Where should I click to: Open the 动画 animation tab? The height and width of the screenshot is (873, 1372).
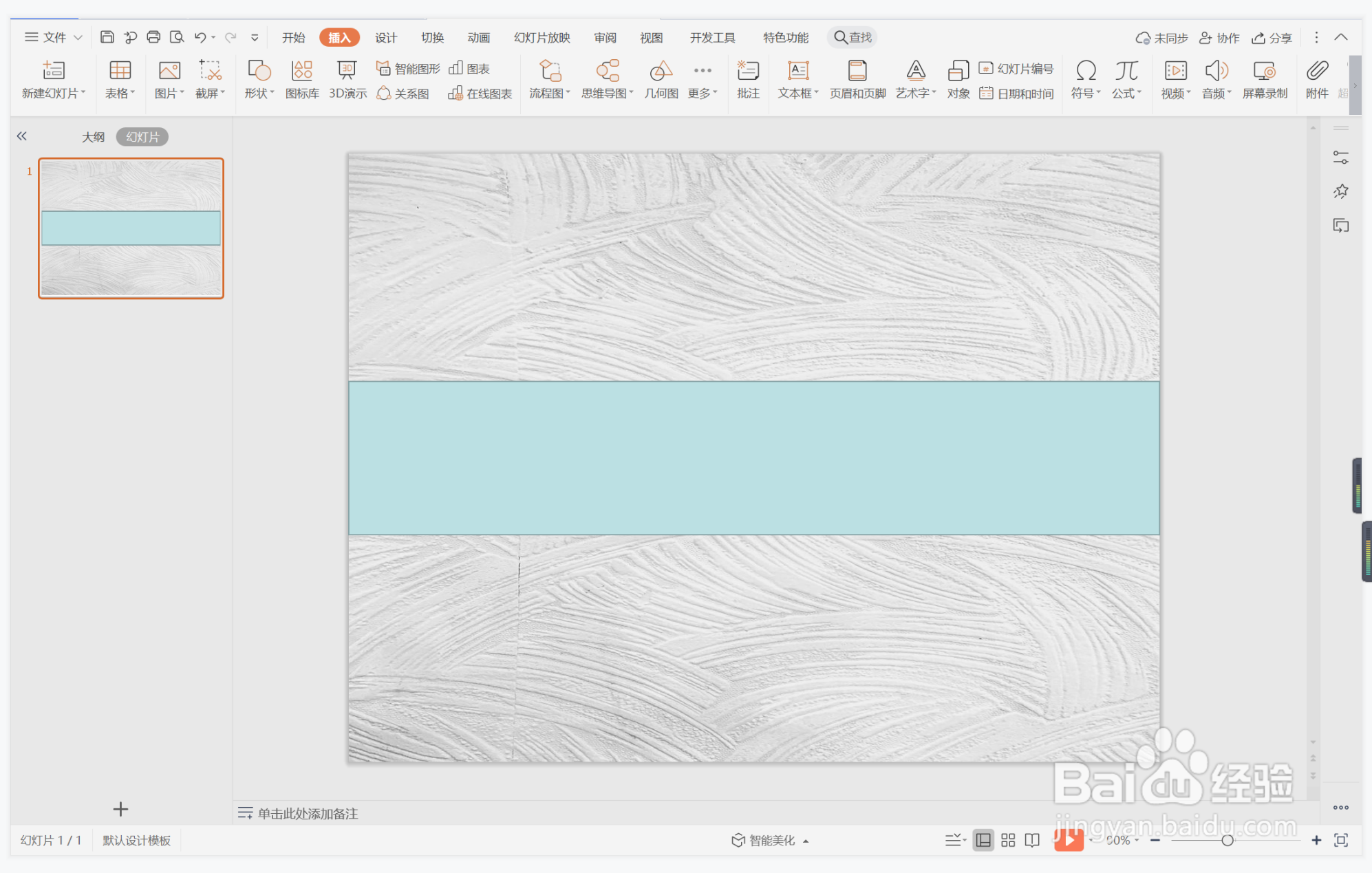coord(478,37)
